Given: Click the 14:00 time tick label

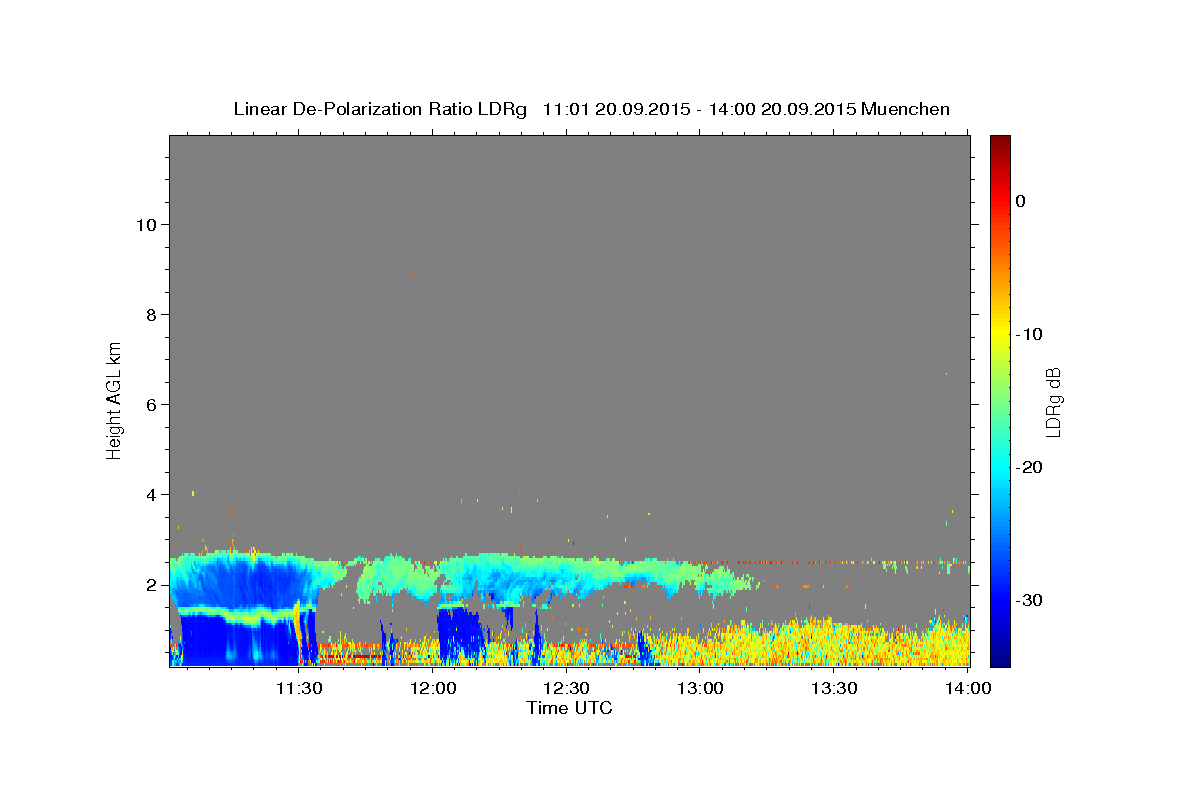Looking at the screenshot, I should (x=968, y=688).
